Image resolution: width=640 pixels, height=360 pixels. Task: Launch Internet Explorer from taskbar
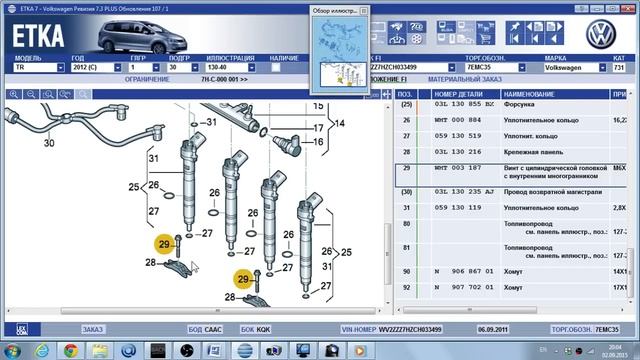[x=42, y=351]
